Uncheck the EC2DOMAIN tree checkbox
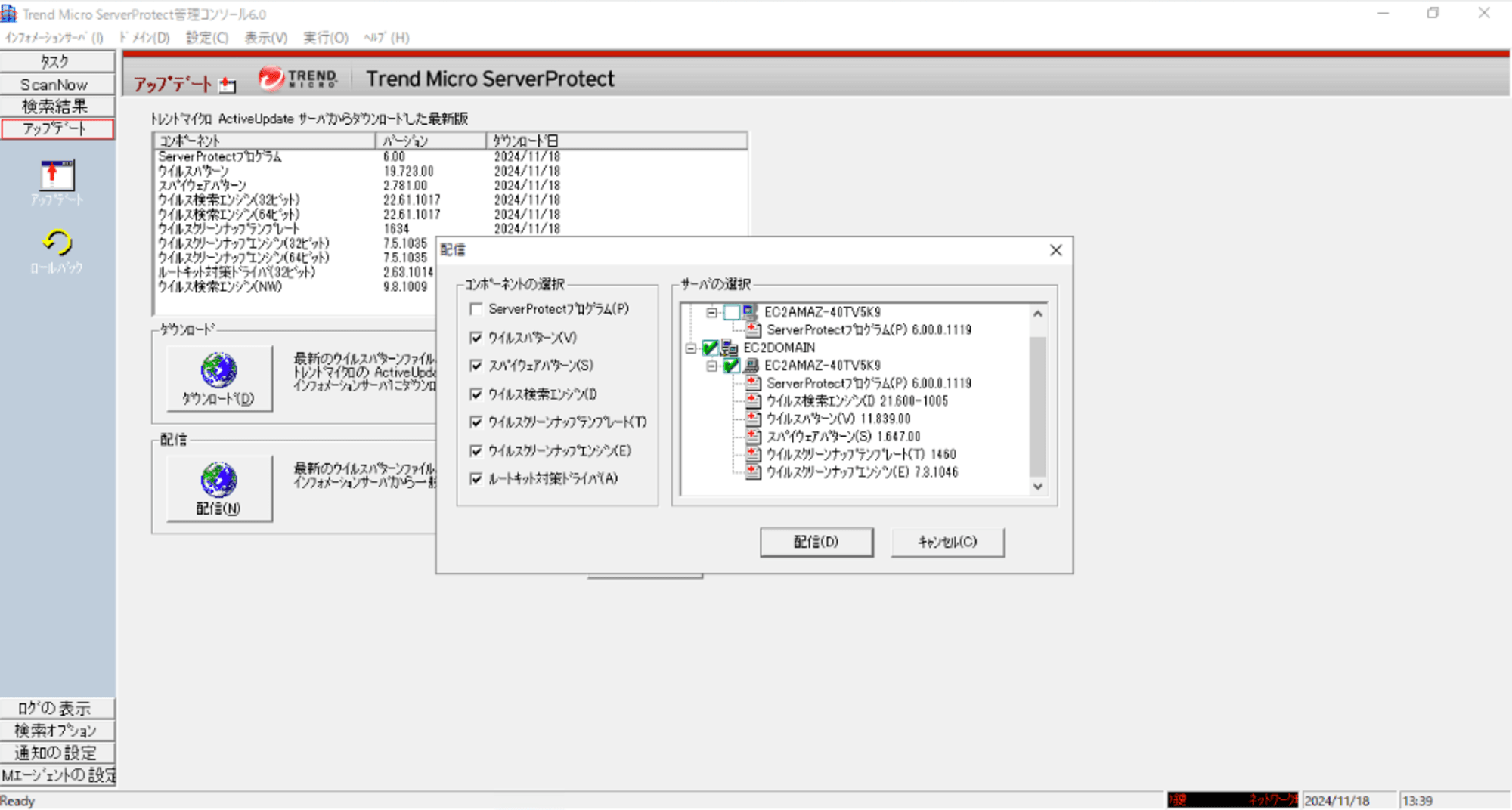This screenshot has height=810, width=1512. (710, 348)
